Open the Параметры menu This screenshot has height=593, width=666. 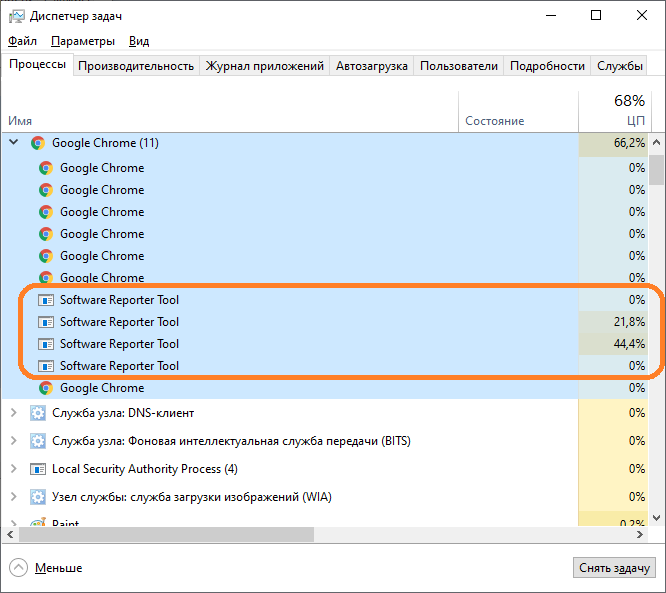click(x=83, y=41)
